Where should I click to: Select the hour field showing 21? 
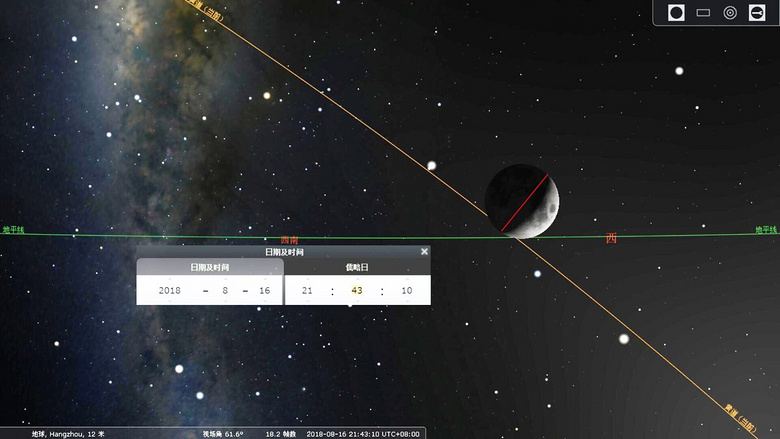coord(307,290)
